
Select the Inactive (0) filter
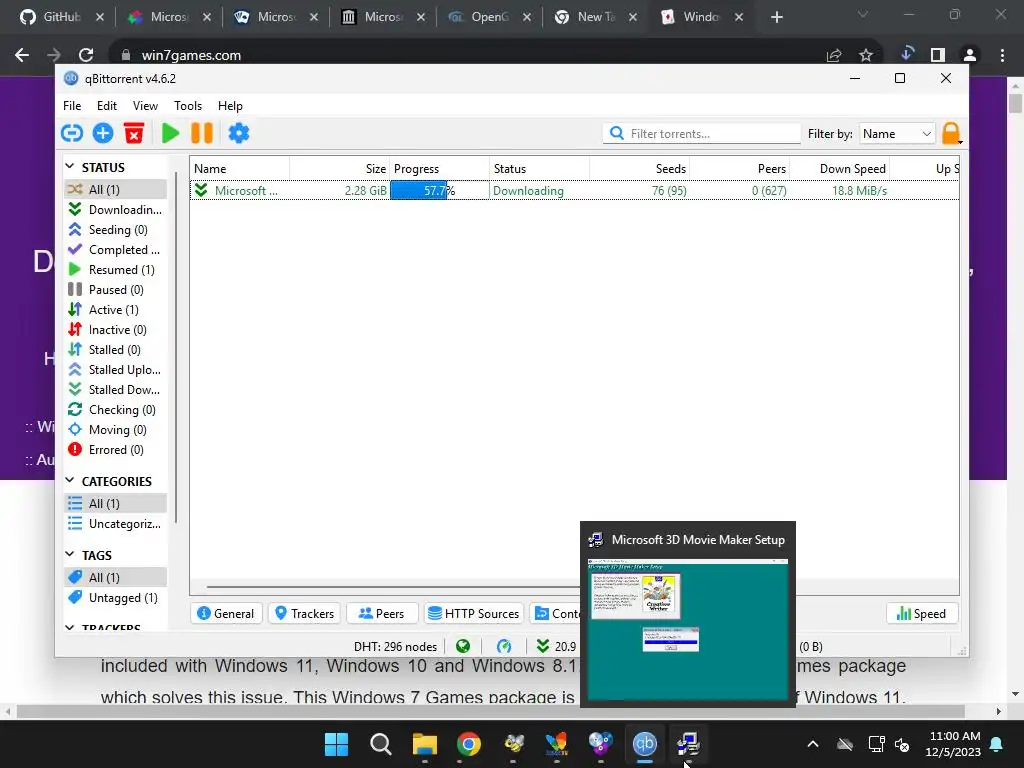click(x=116, y=330)
